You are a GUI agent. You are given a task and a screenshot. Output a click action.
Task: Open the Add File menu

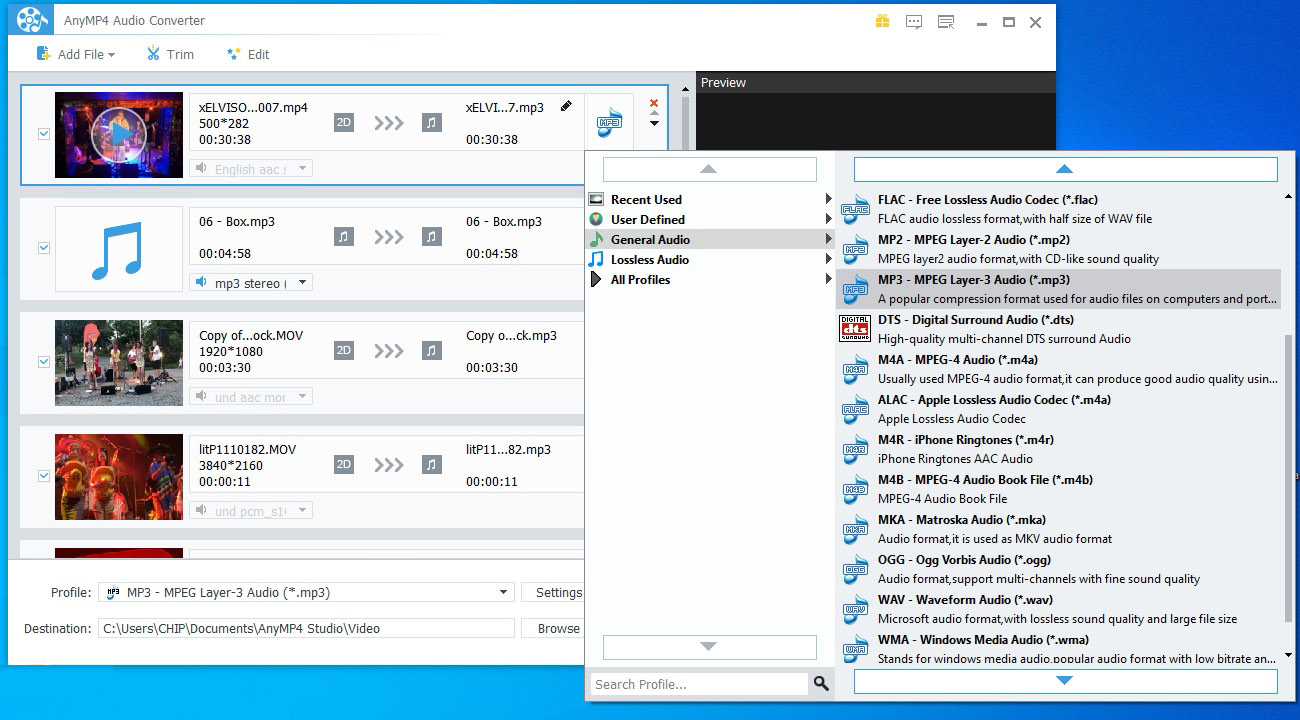tap(75, 54)
